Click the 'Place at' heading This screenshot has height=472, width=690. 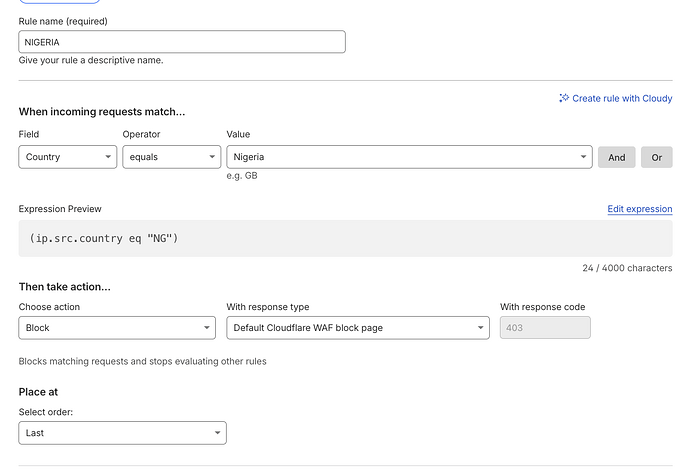pyautogui.click(x=38, y=392)
